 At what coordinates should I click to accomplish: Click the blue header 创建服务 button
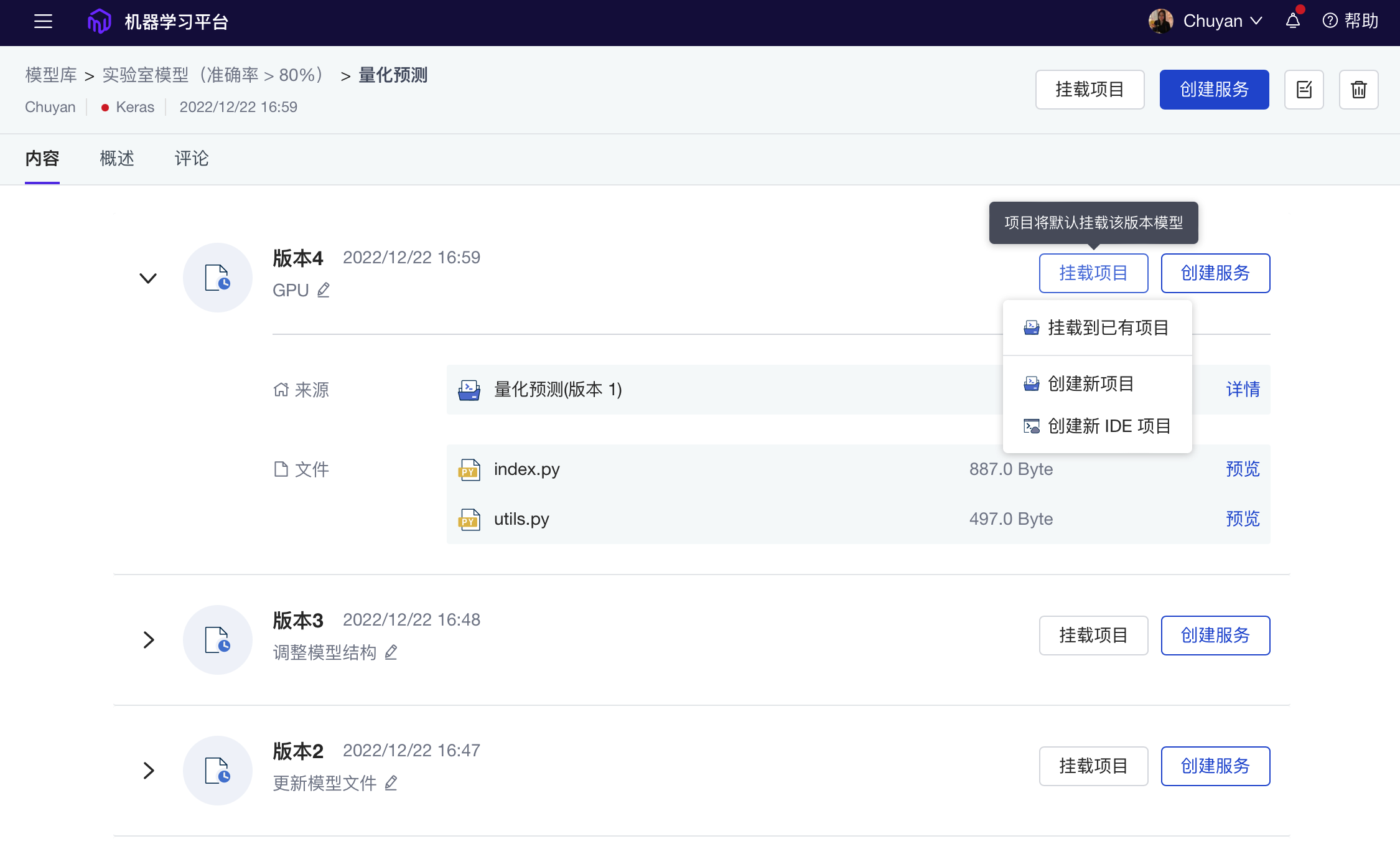[1214, 90]
